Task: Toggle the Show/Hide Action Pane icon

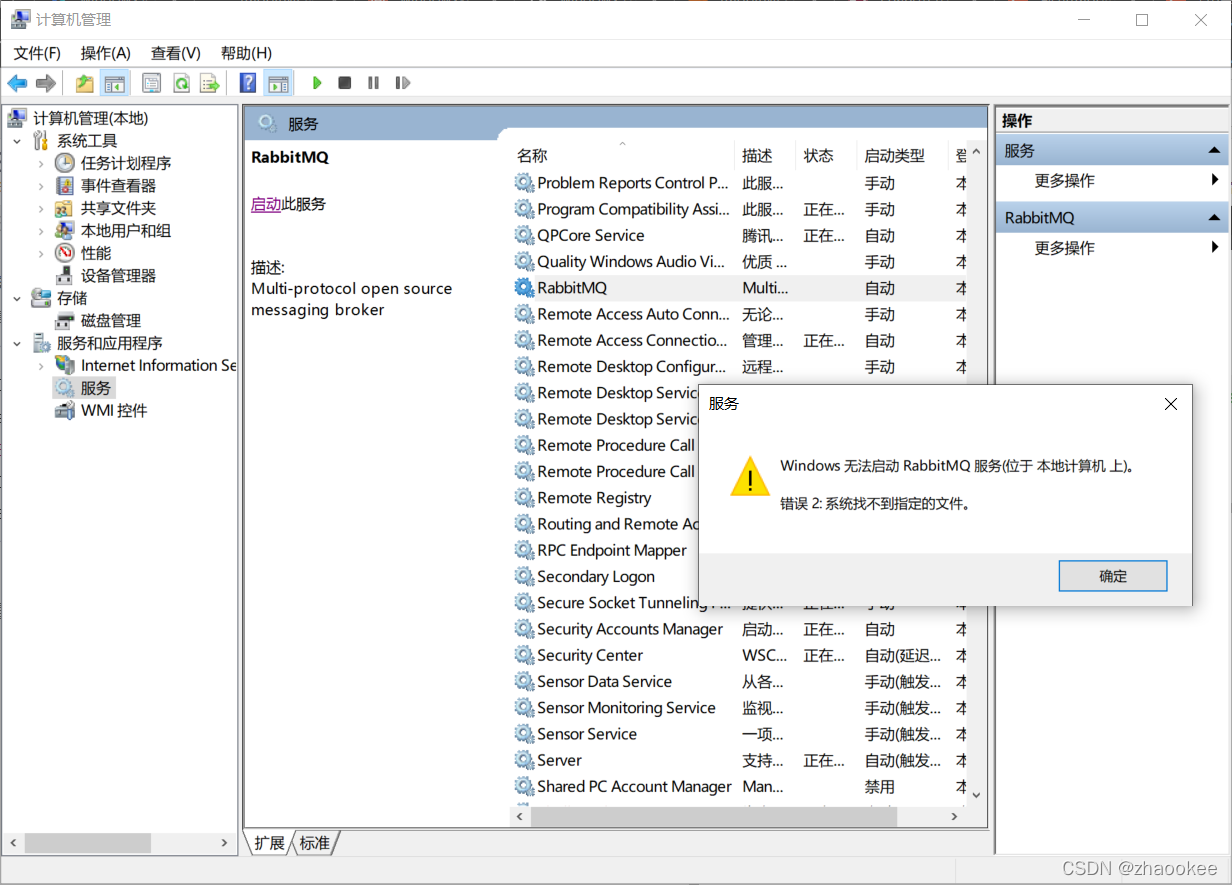Action: 278,83
